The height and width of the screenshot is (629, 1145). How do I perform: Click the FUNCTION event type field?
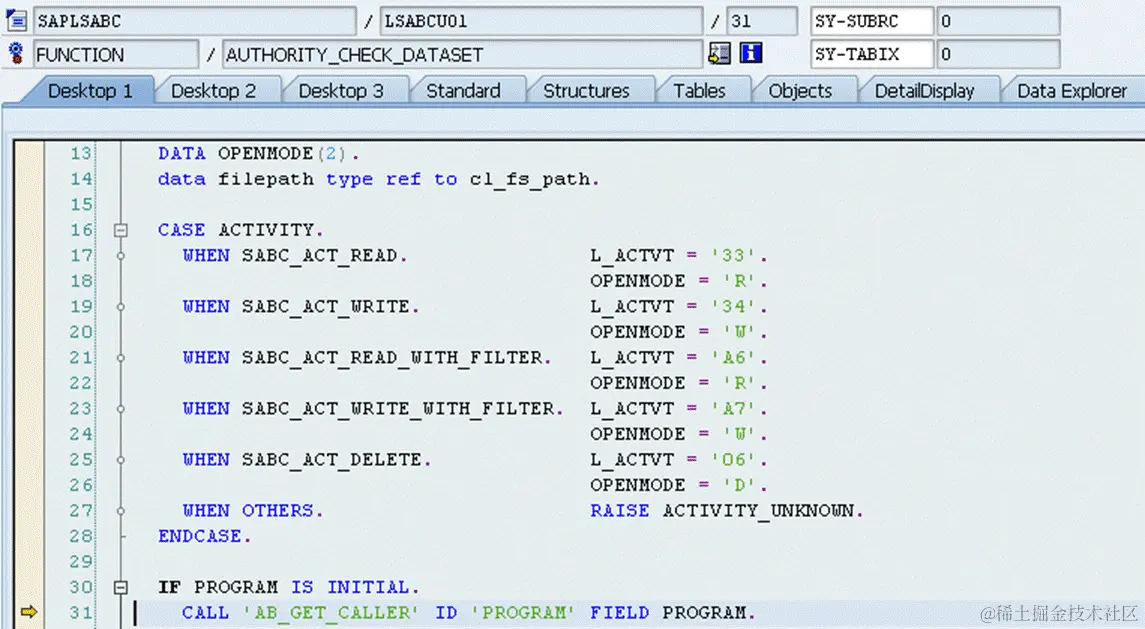point(115,54)
